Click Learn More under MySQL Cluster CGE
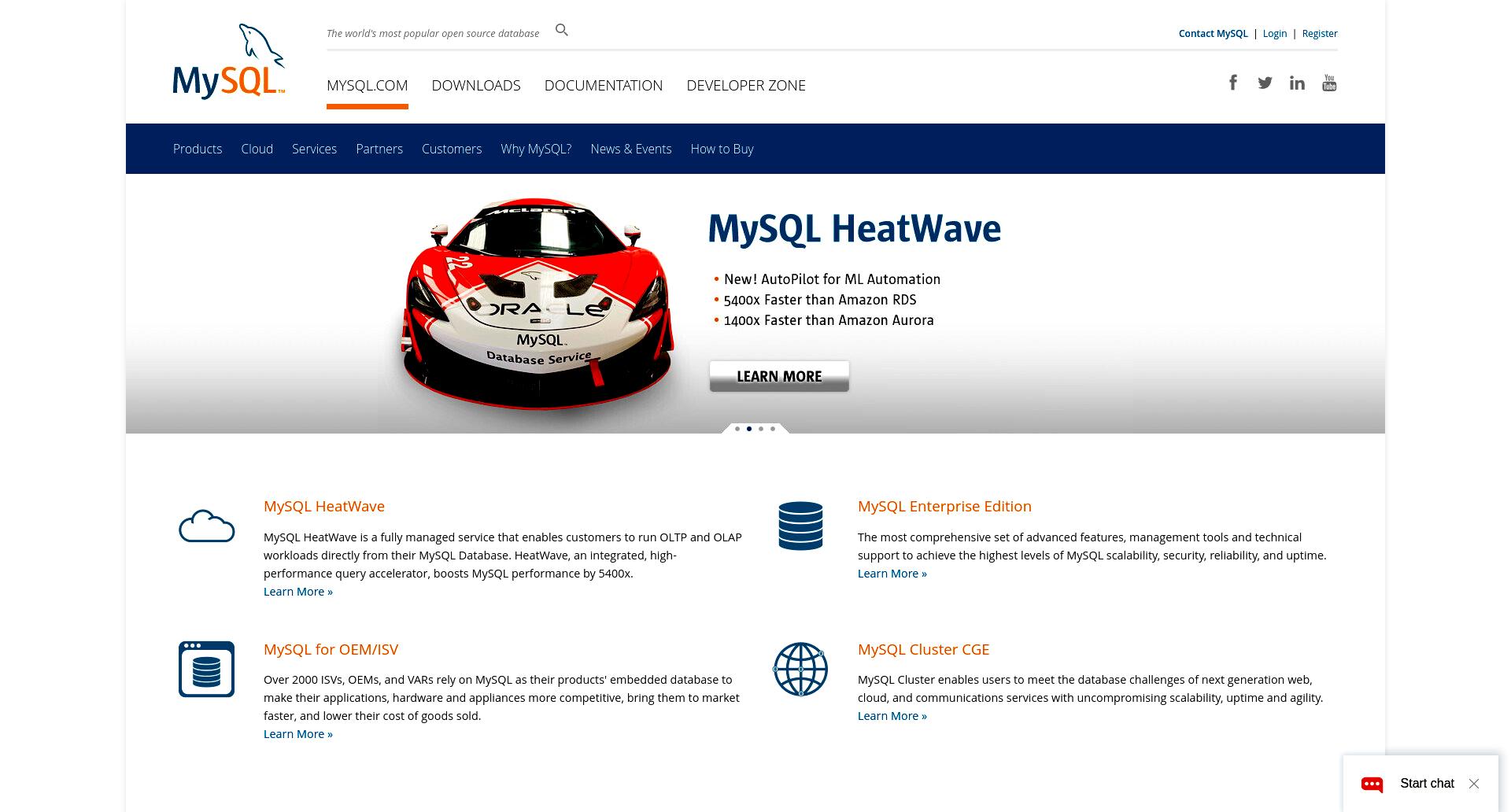 coord(892,716)
